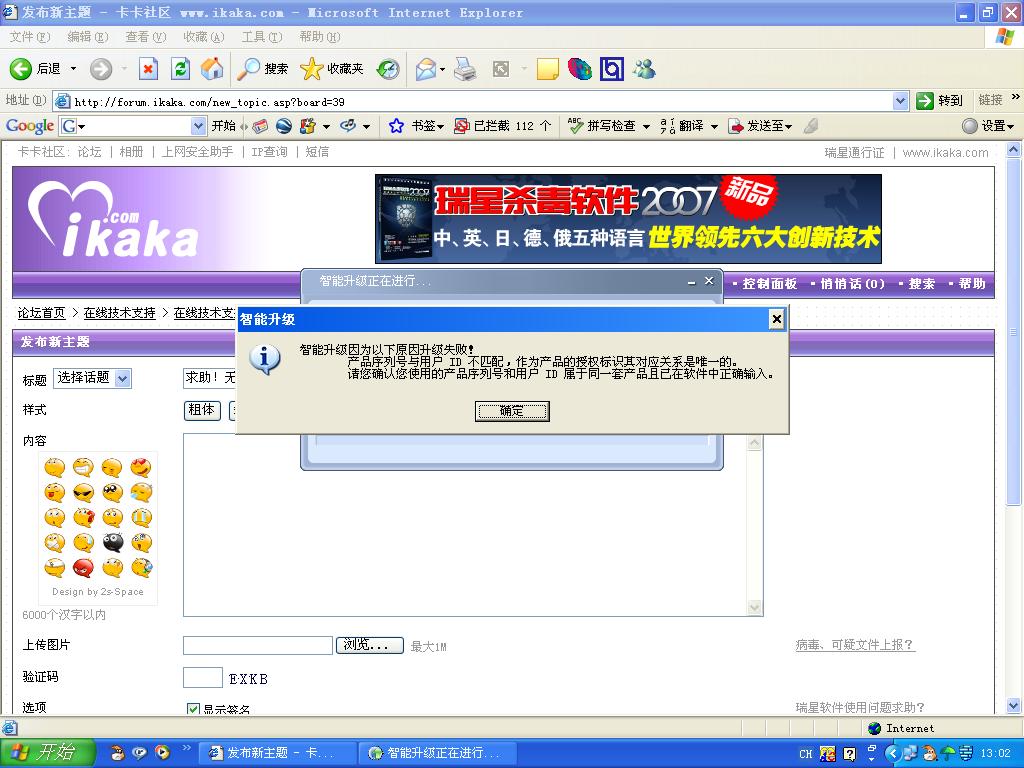Click the blue info bubble dialog icon
The height and width of the screenshot is (768, 1024).
(x=265, y=359)
